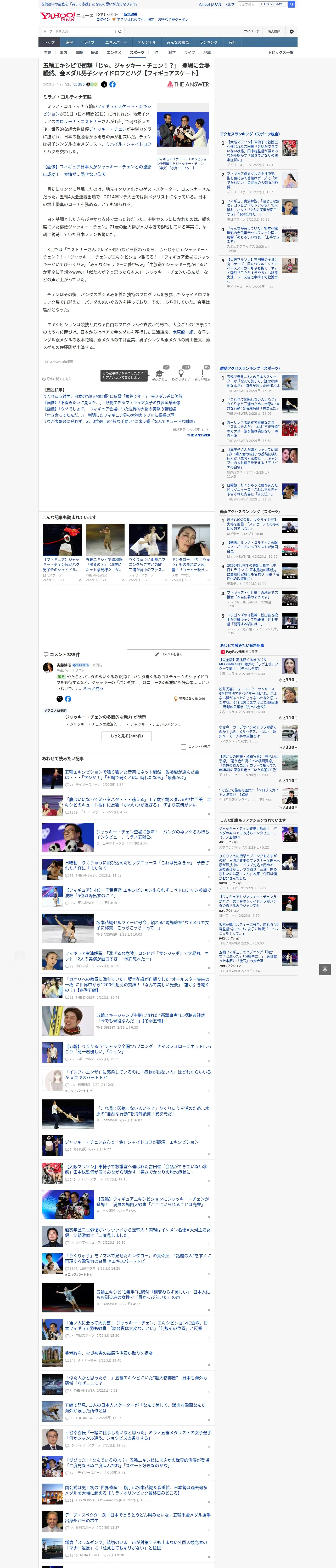Open マイページ link
The height and width of the screenshot is (1568, 336).
click(x=251, y=32)
